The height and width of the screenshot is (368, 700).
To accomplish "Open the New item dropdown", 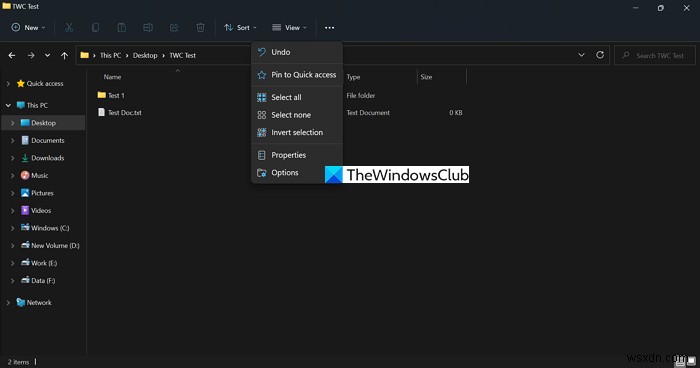I will (x=28, y=28).
